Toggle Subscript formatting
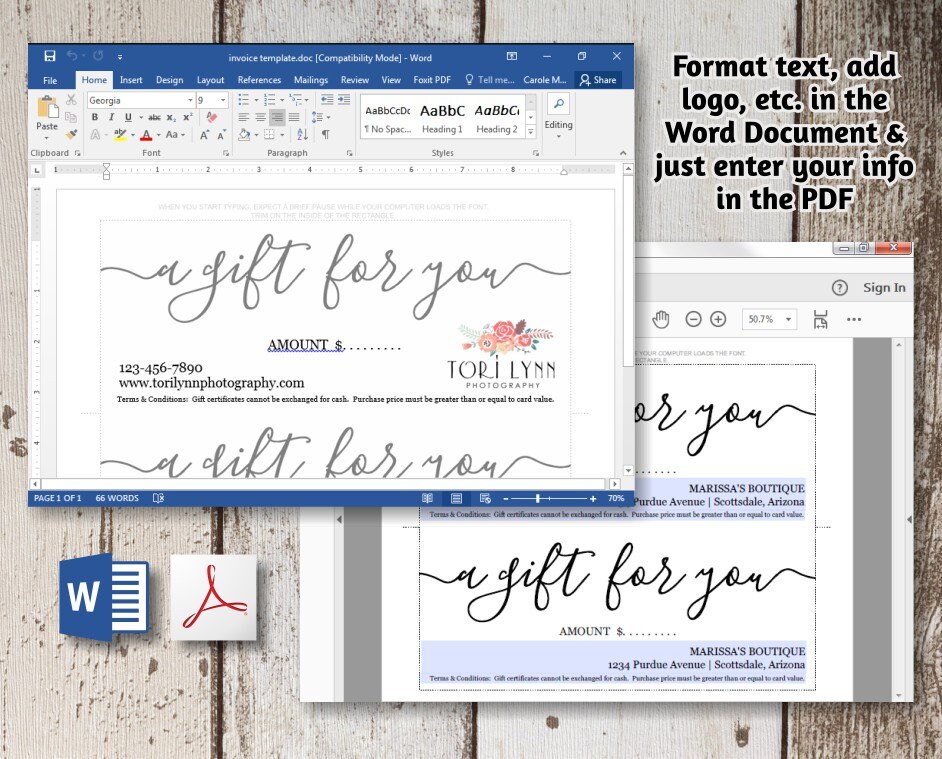 click(171, 118)
